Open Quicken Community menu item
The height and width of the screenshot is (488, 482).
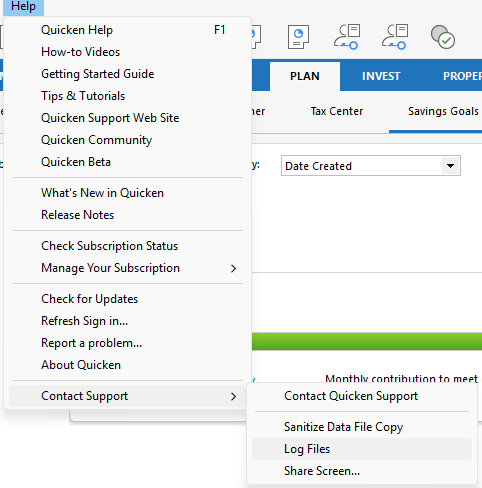[x=127, y=140]
